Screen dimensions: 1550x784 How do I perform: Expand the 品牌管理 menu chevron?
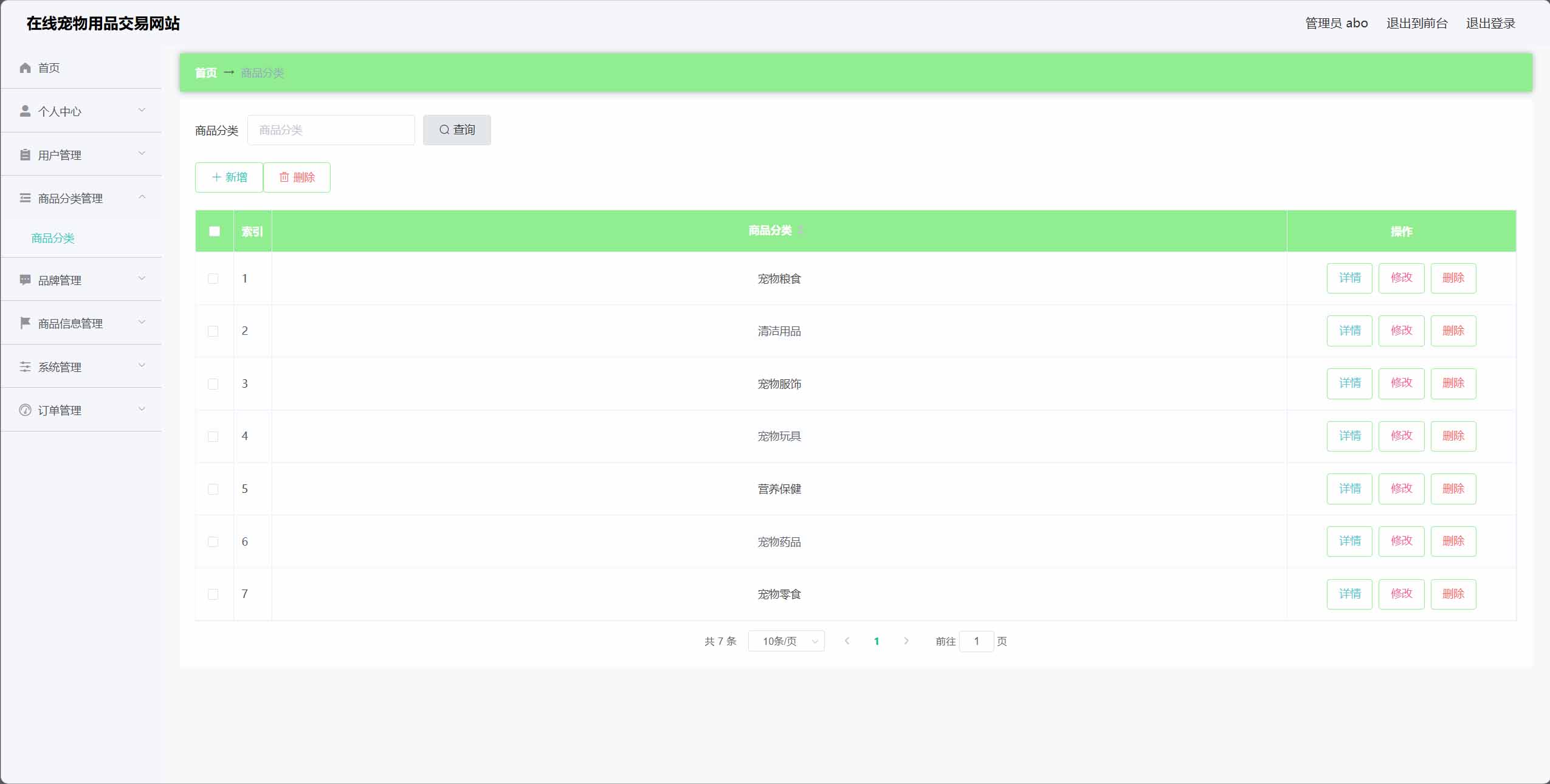(x=142, y=278)
